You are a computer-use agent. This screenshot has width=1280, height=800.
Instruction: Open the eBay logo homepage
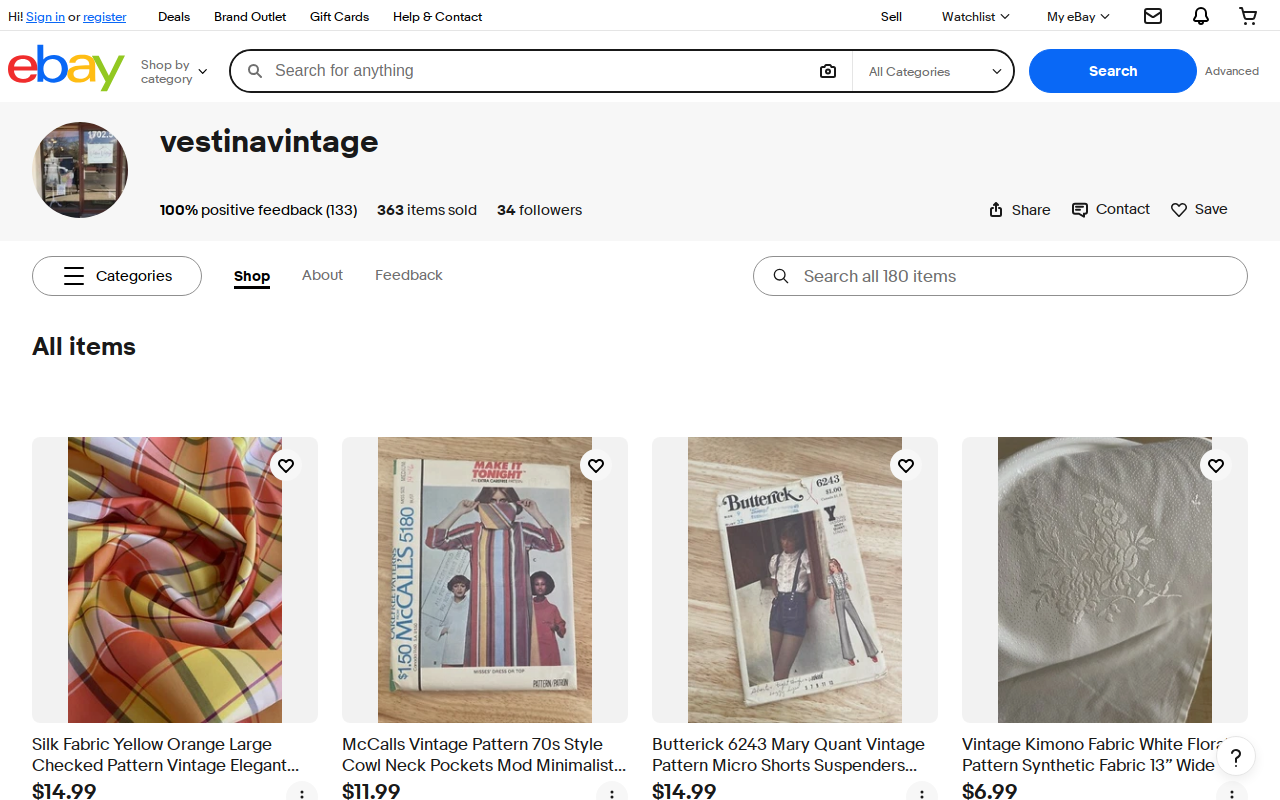pyautogui.click(x=66, y=69)
